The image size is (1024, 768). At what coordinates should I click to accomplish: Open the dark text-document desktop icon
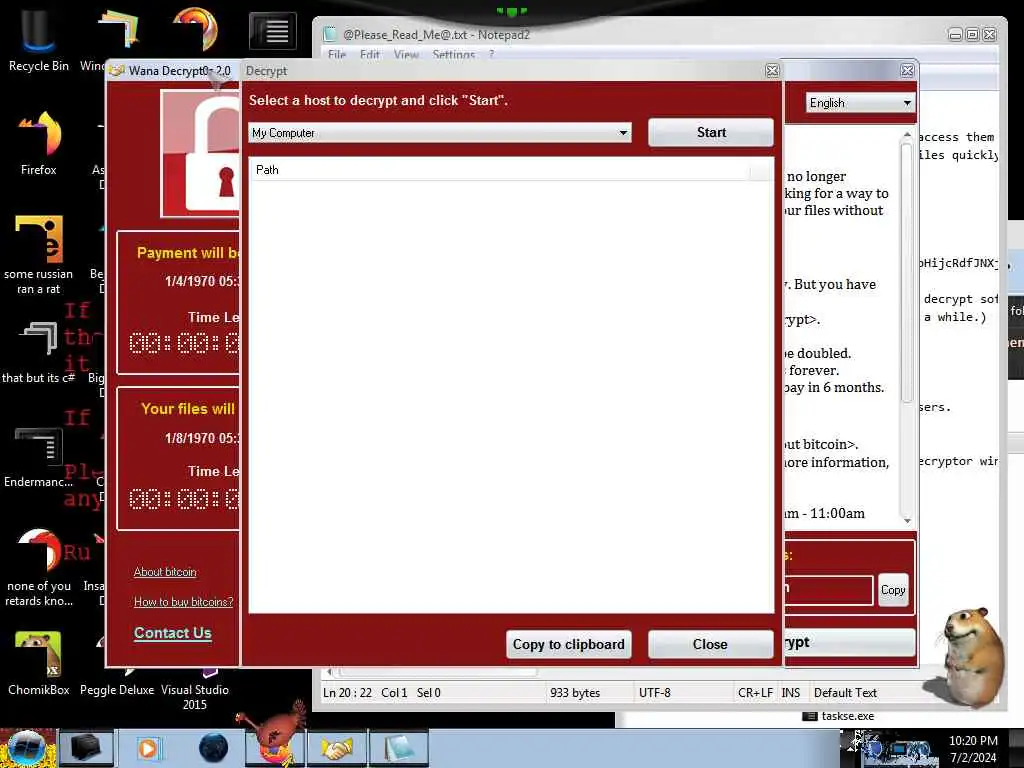point(272,31)
